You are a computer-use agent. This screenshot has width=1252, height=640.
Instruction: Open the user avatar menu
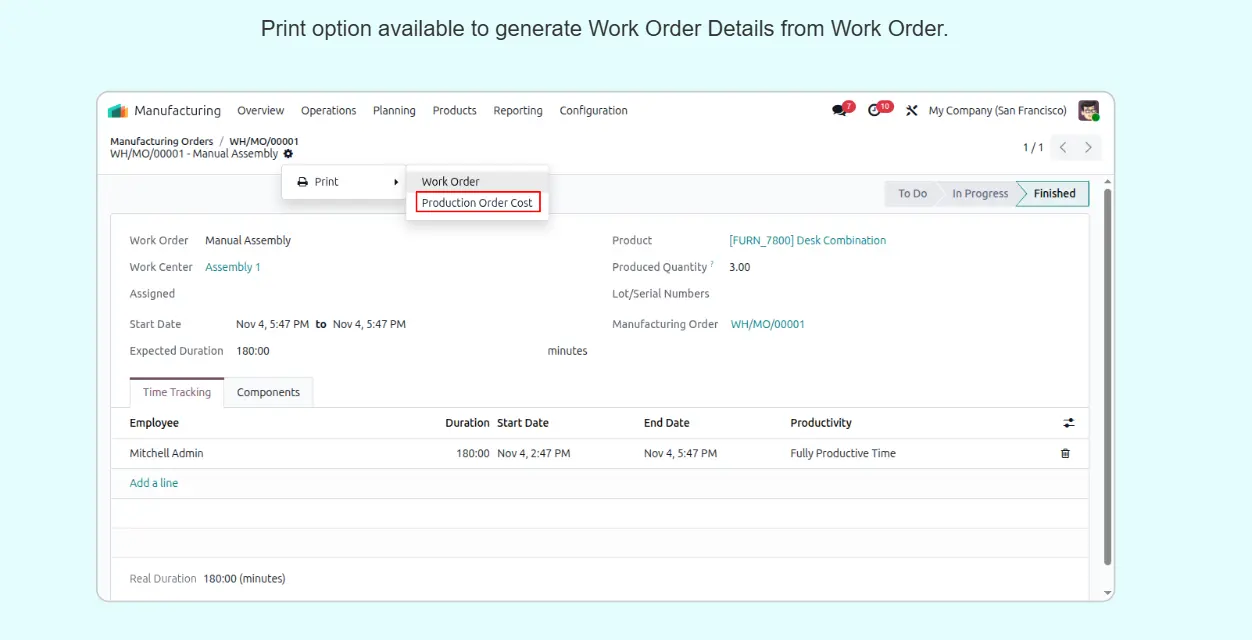1088,111
